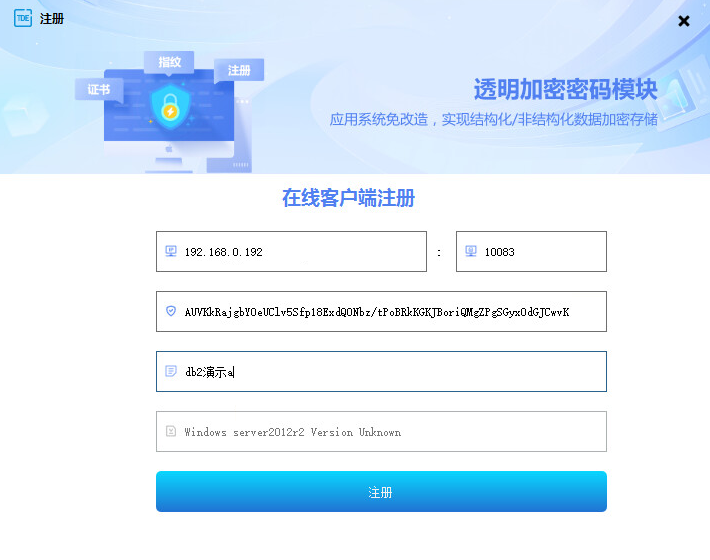Click the 证书 bubble in the banner
The width and height of the screenshot is (710, 560).
point(99,89)
